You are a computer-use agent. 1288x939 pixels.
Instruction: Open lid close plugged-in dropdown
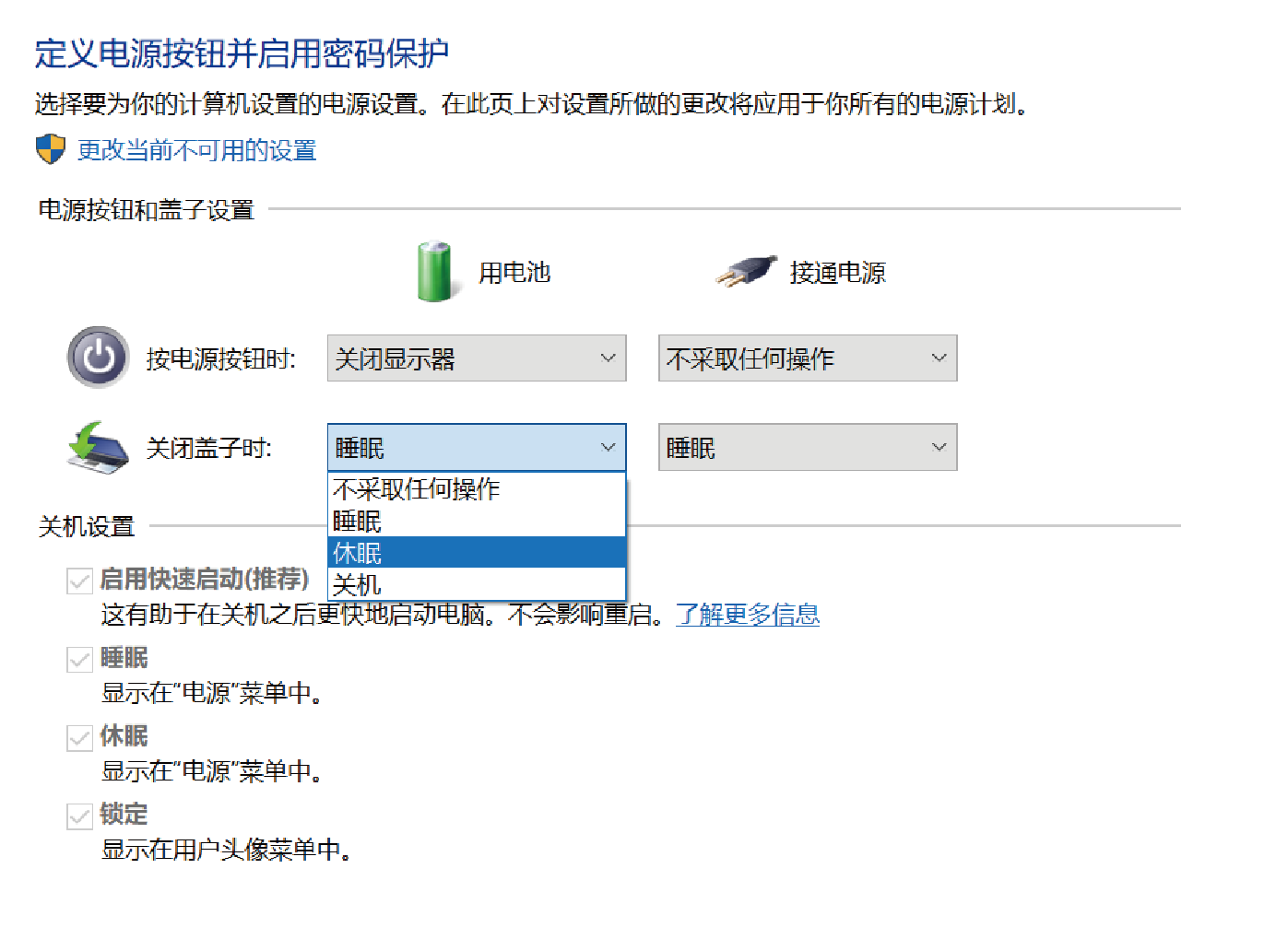807,448
